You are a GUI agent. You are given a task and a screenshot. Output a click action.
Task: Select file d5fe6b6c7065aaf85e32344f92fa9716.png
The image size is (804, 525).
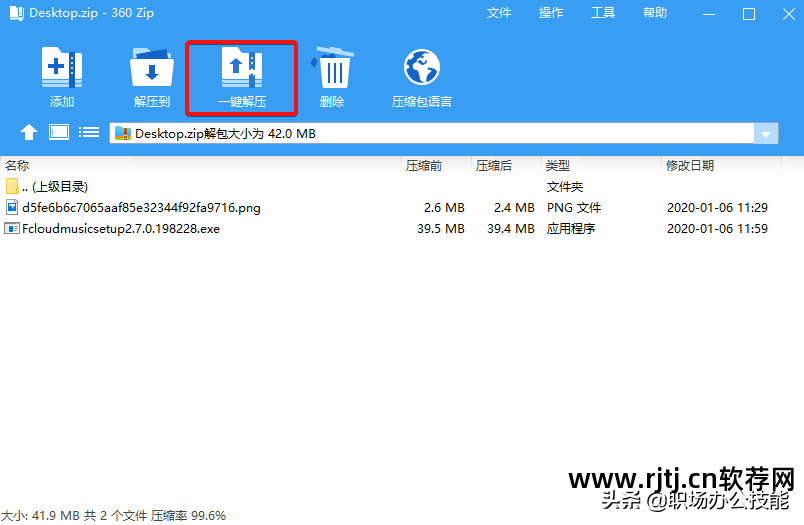click(142, 208)
